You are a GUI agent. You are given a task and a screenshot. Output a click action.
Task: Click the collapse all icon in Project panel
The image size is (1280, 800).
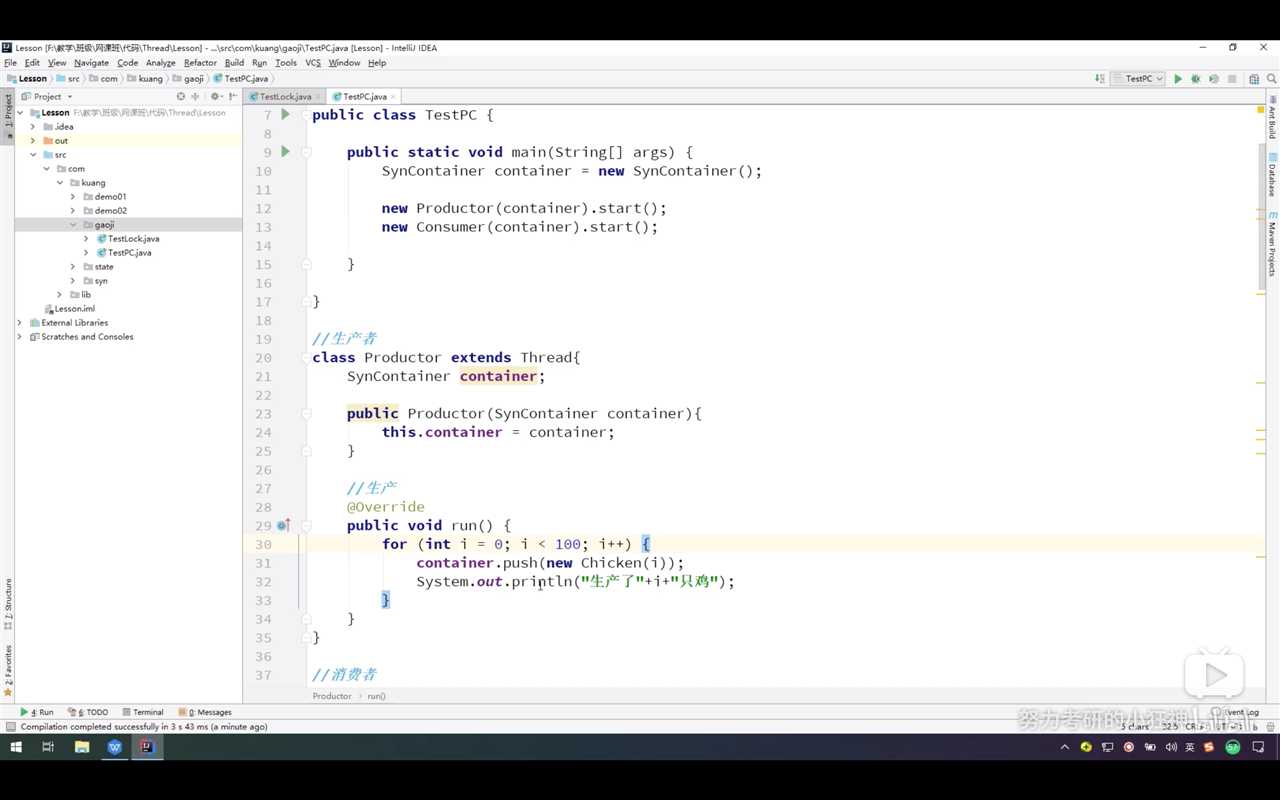coord(195,96)
